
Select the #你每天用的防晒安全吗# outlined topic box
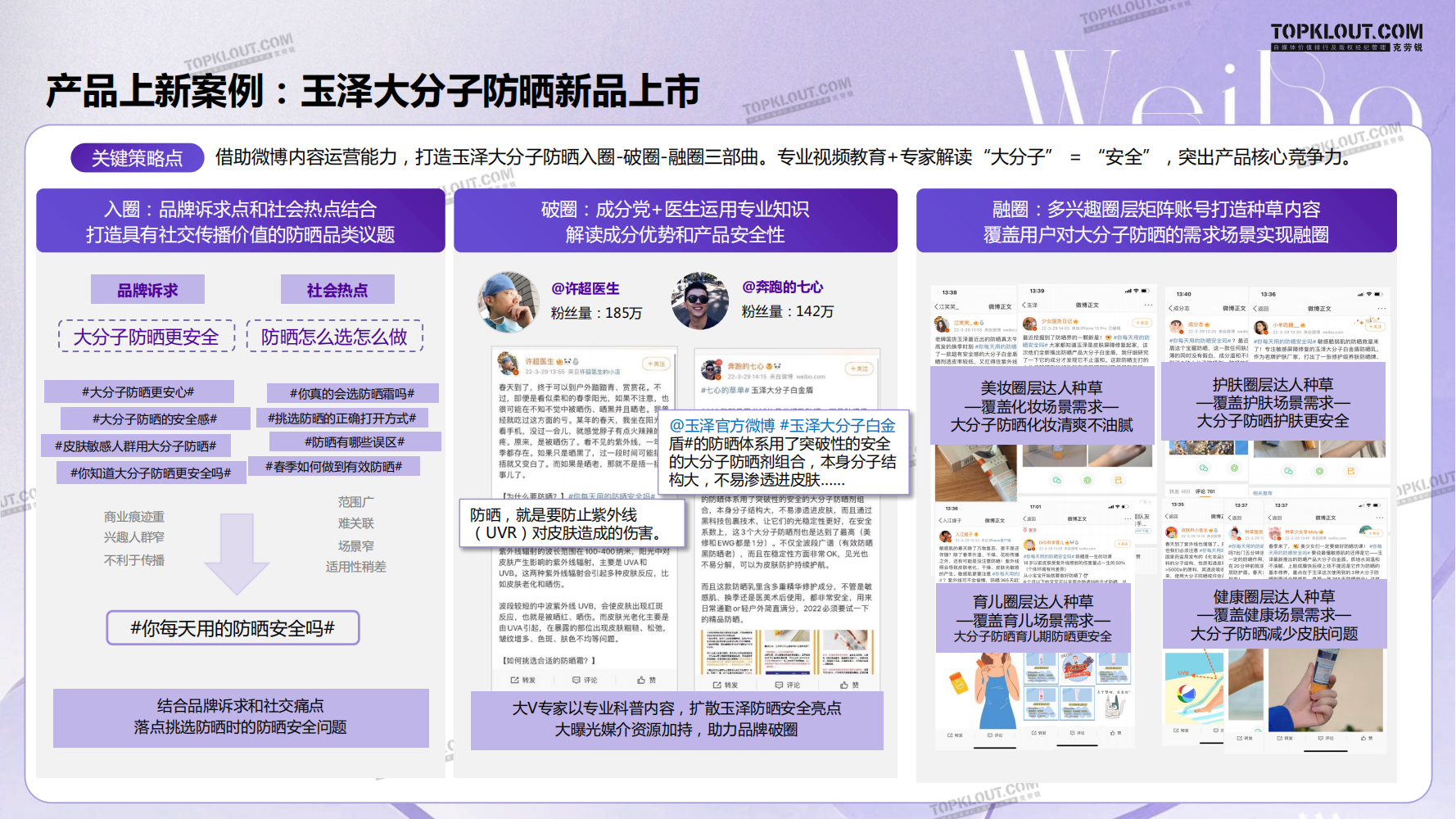[x=233, y=628]
